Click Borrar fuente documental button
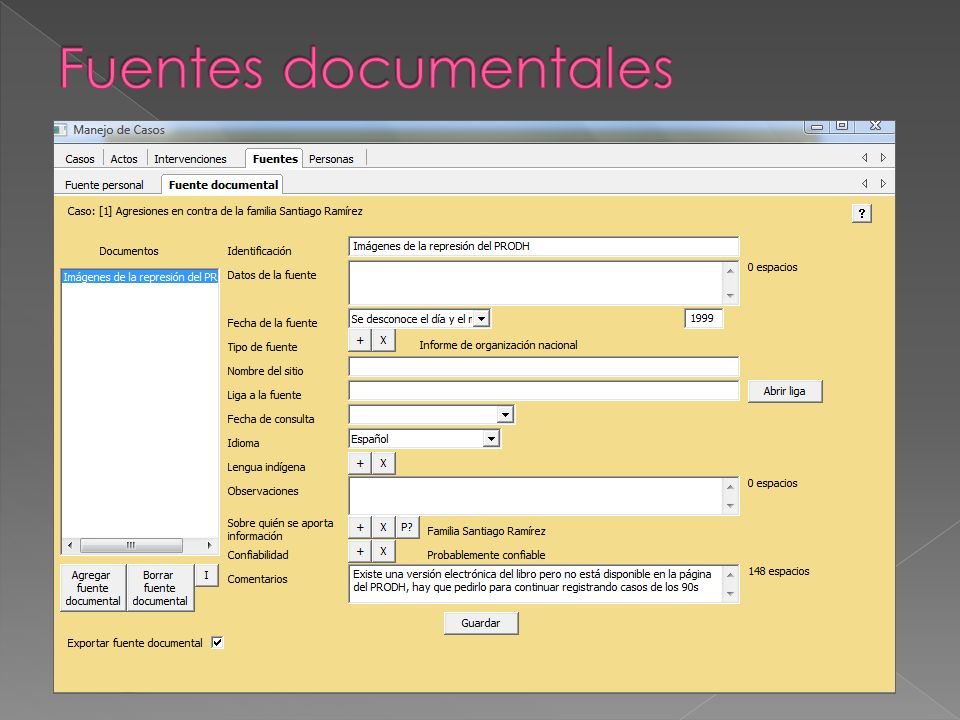 click(x=160, y=588)
